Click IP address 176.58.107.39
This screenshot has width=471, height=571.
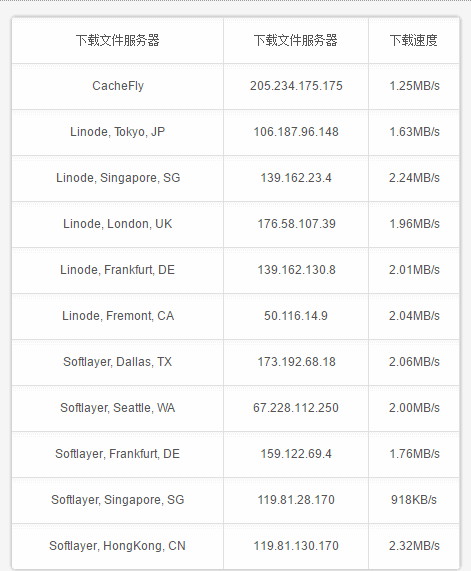pyautogui.click(x=296, y=224)
